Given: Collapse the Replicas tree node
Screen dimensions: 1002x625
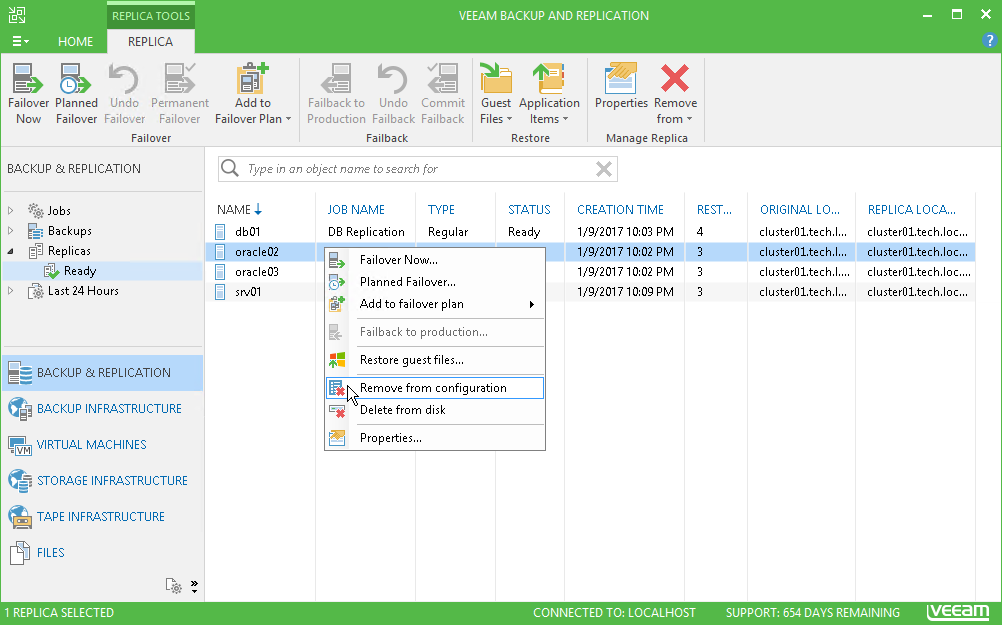Looking at the screenshot, I should 11,251.
